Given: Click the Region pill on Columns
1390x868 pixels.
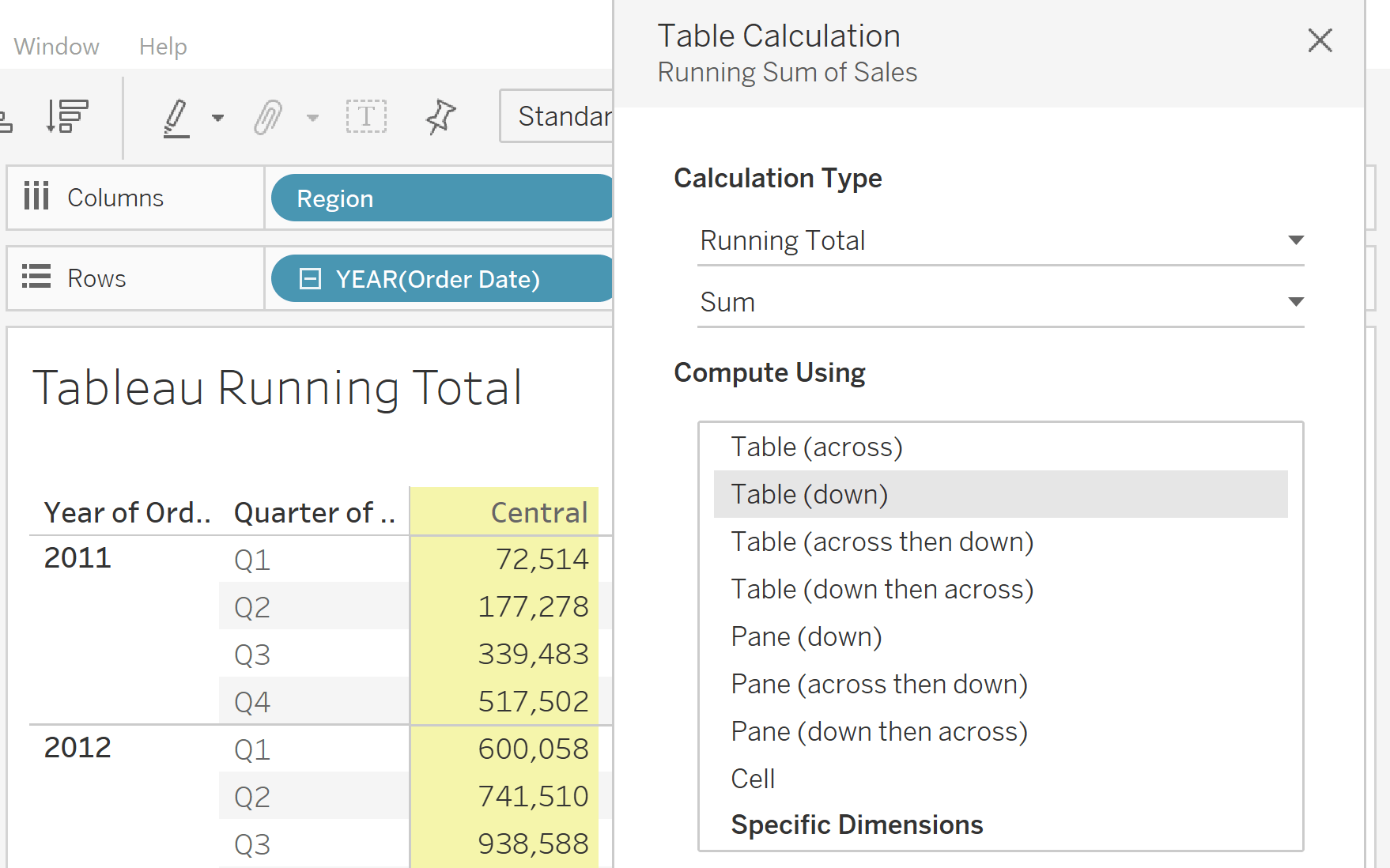Looking at the screenshot, I should point(441,198).
